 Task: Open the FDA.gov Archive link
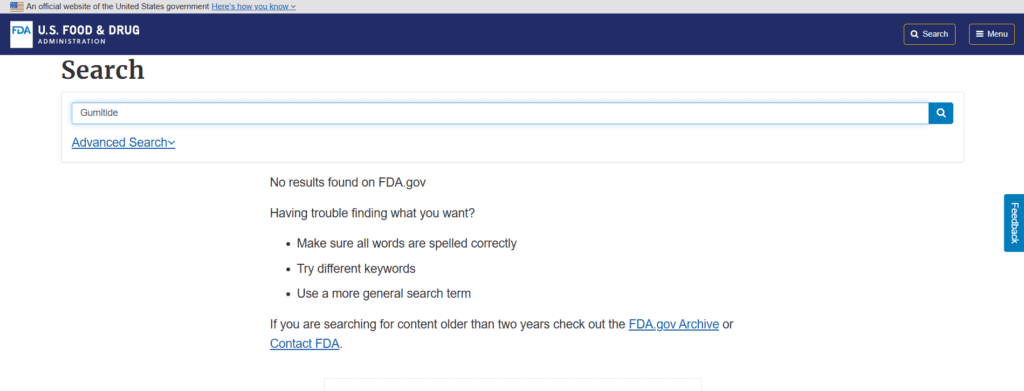point(674,324)
